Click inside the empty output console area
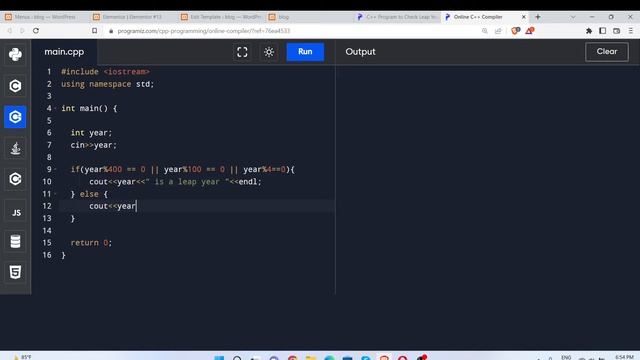Screen dimensions: 640x360 488,180
